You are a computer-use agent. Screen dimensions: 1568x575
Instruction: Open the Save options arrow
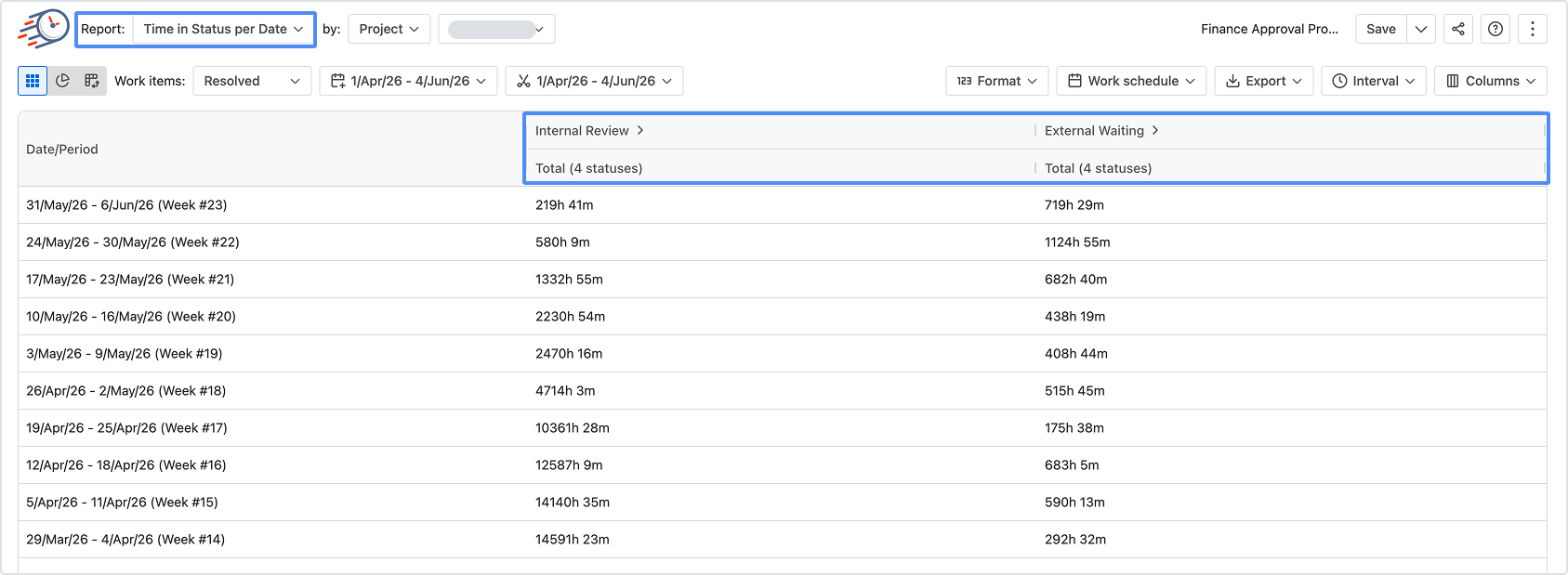click(x=1421, y=29)
